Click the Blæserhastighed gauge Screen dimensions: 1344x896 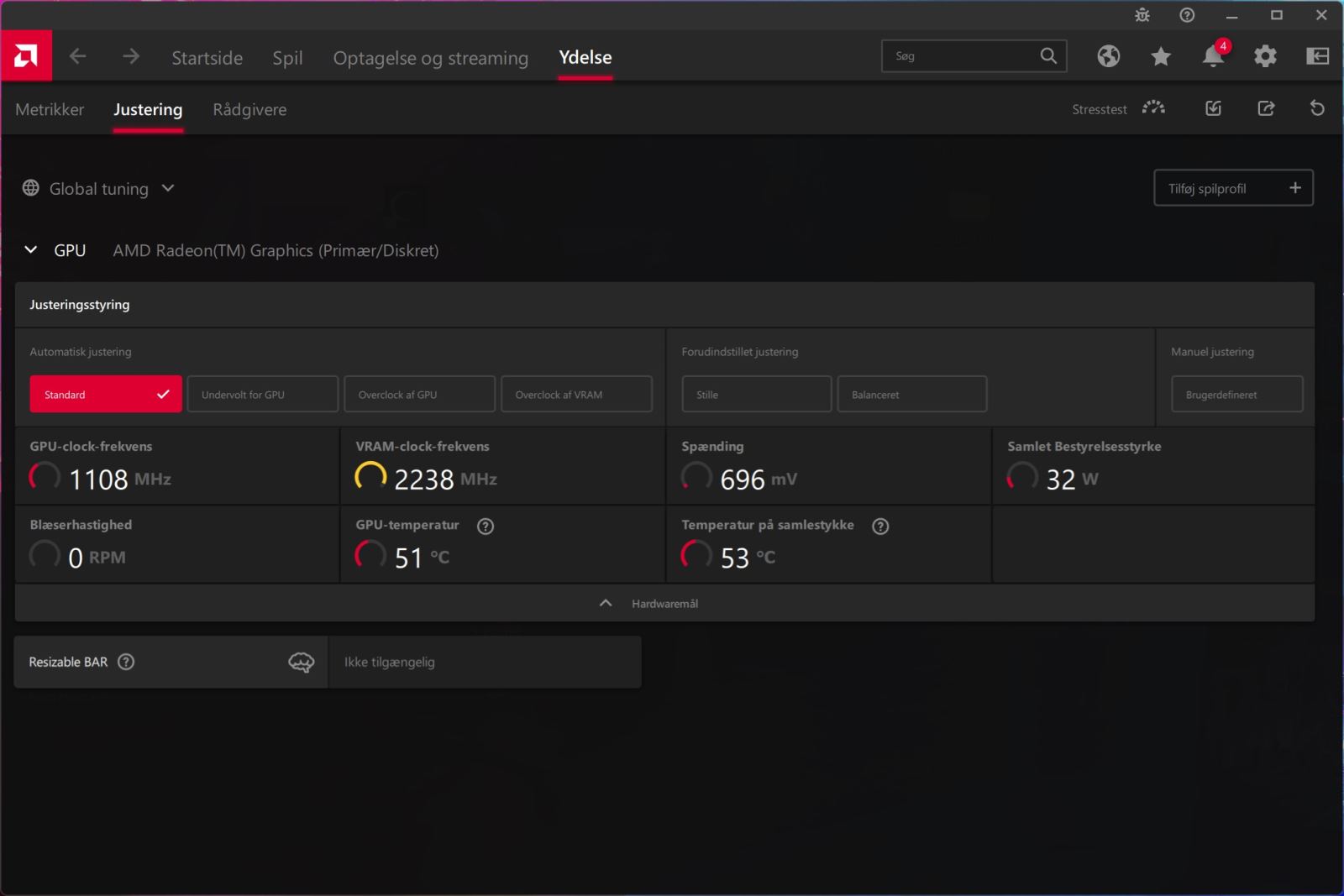45,555
